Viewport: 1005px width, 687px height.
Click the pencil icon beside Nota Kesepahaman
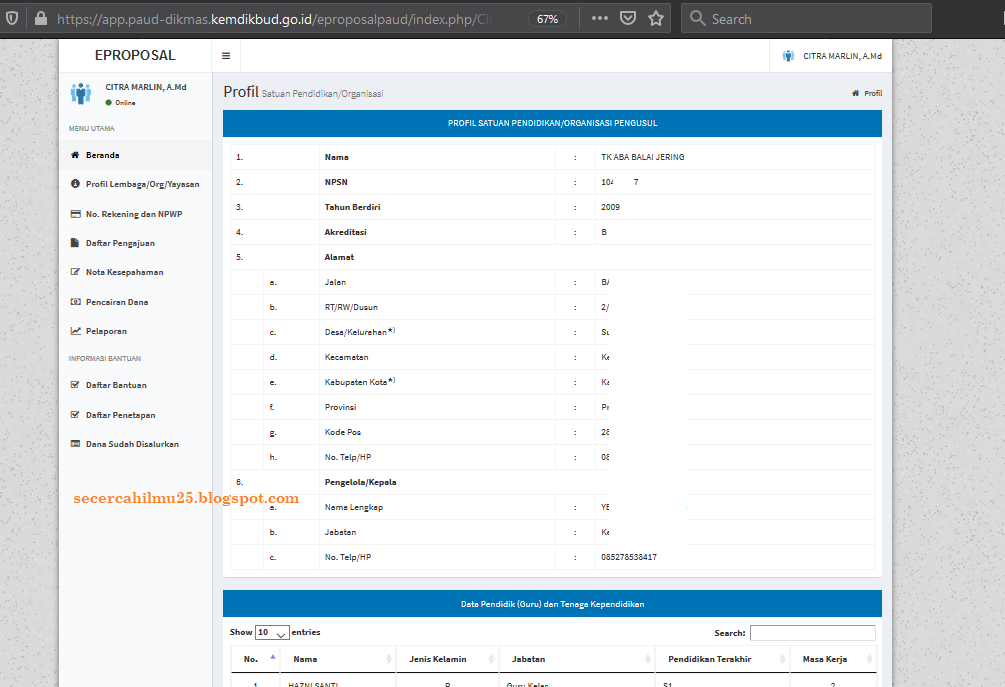coord(75,271)
